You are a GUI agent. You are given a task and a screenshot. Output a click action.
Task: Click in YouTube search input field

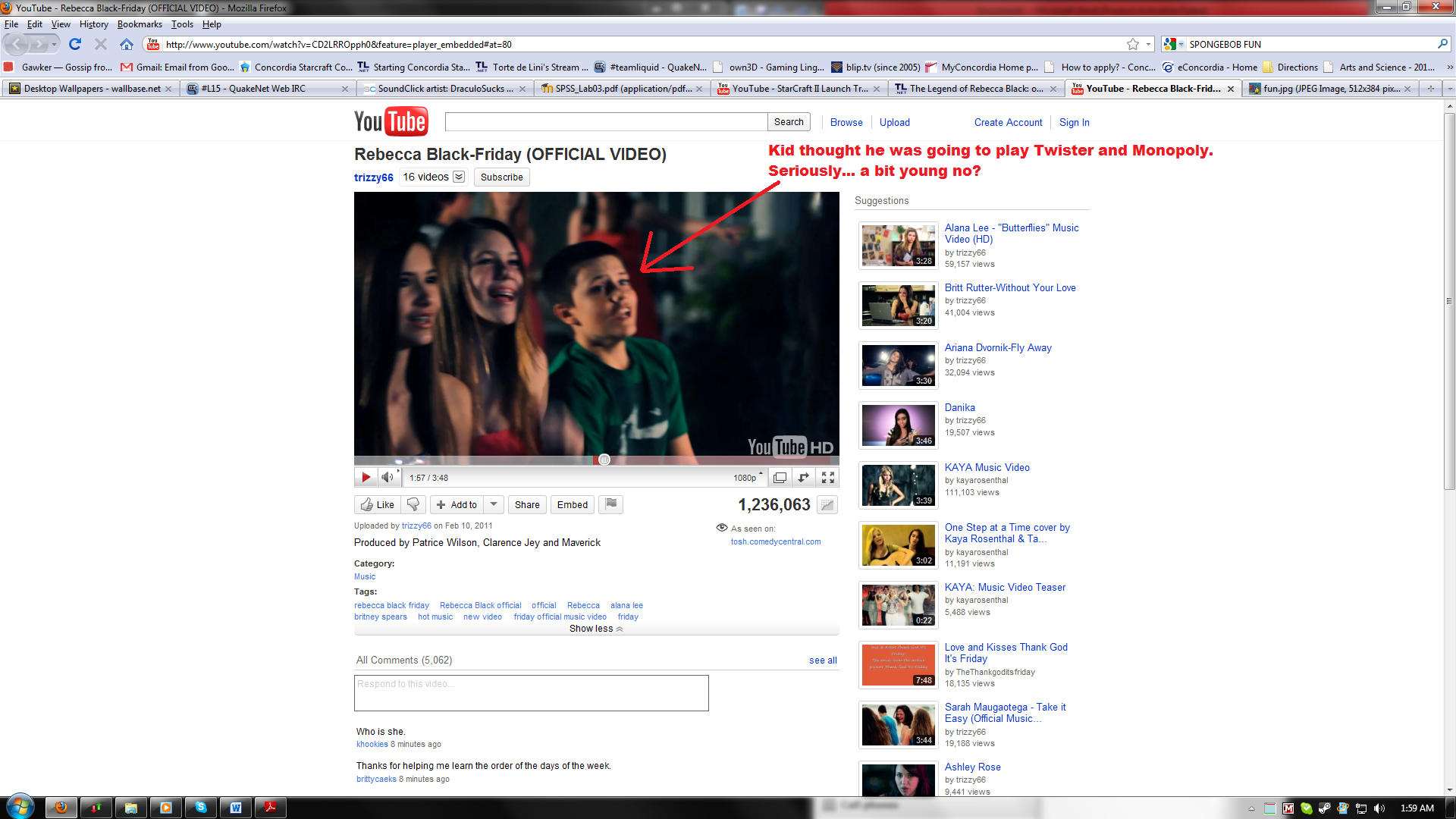[606, 121]
